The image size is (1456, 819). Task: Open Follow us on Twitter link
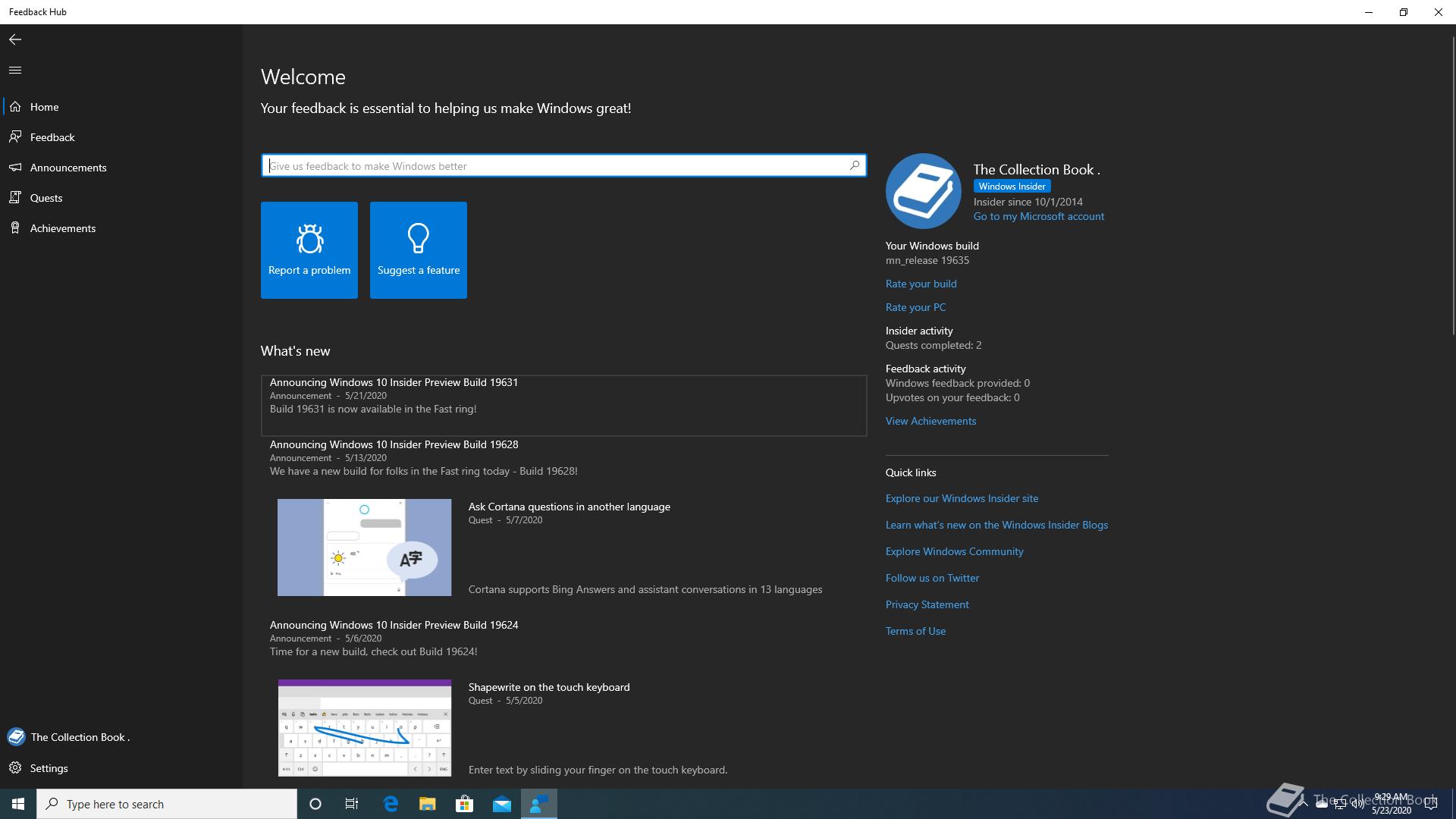click(932, 578)
